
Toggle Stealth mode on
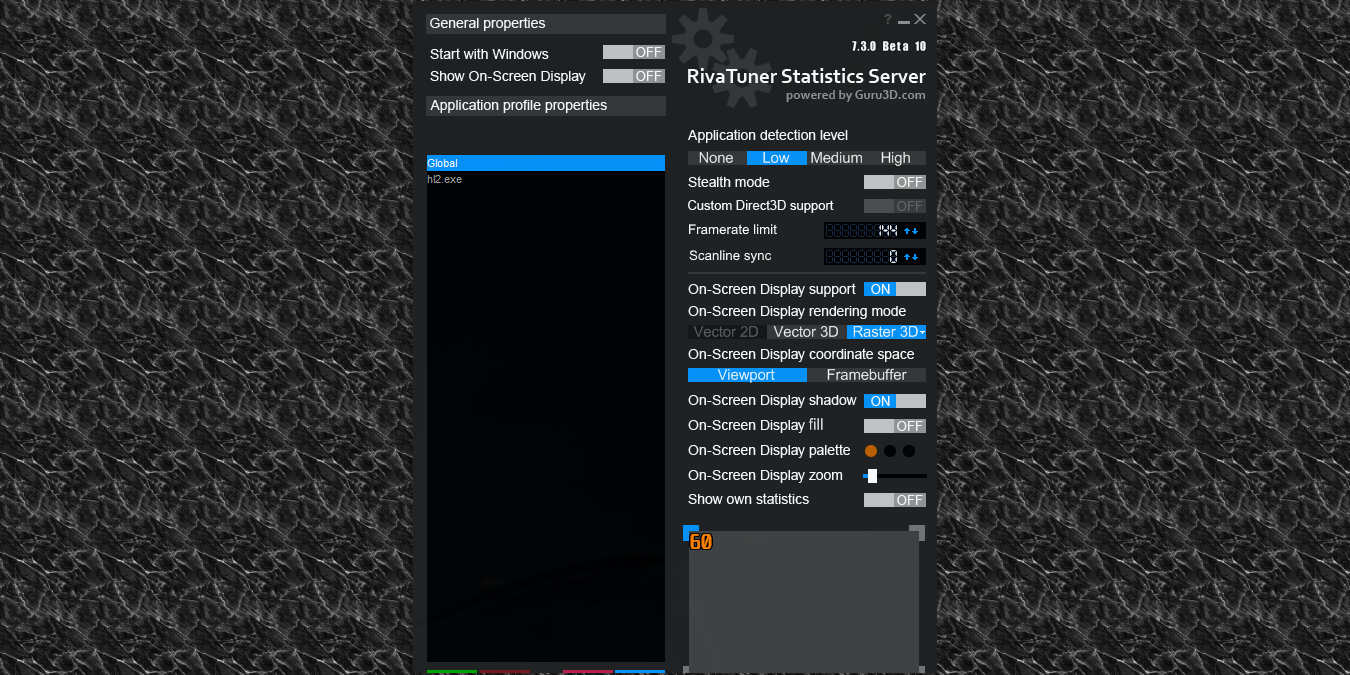[895, 181]
